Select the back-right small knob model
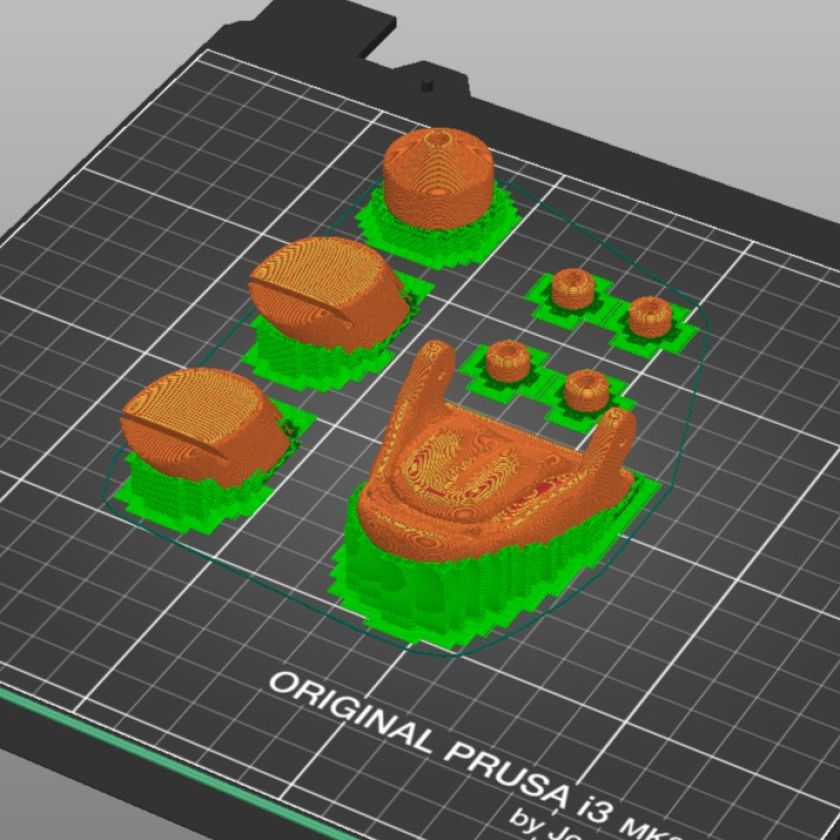This screenshot has width=840, height=840. click(648, 316)
